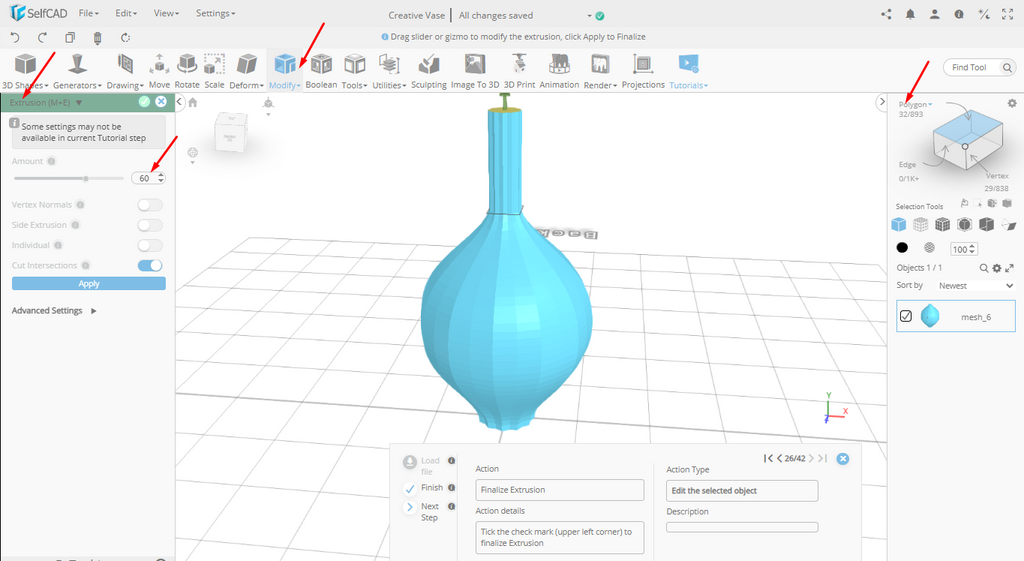This screenshot has height=561, width=1024.
Task: Jump to the first tutorial step
Action: point(768,458)
